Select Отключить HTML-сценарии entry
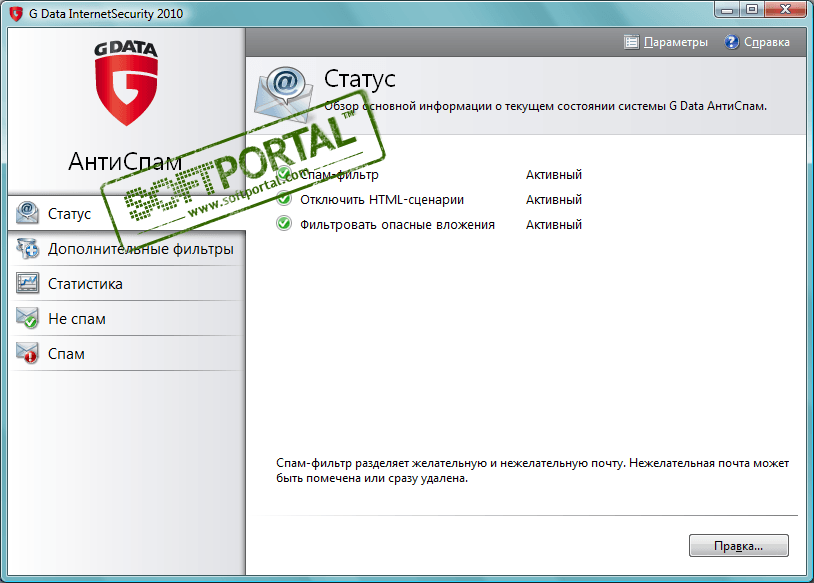This screenshot has height=583, width=814. click(429, 199)
